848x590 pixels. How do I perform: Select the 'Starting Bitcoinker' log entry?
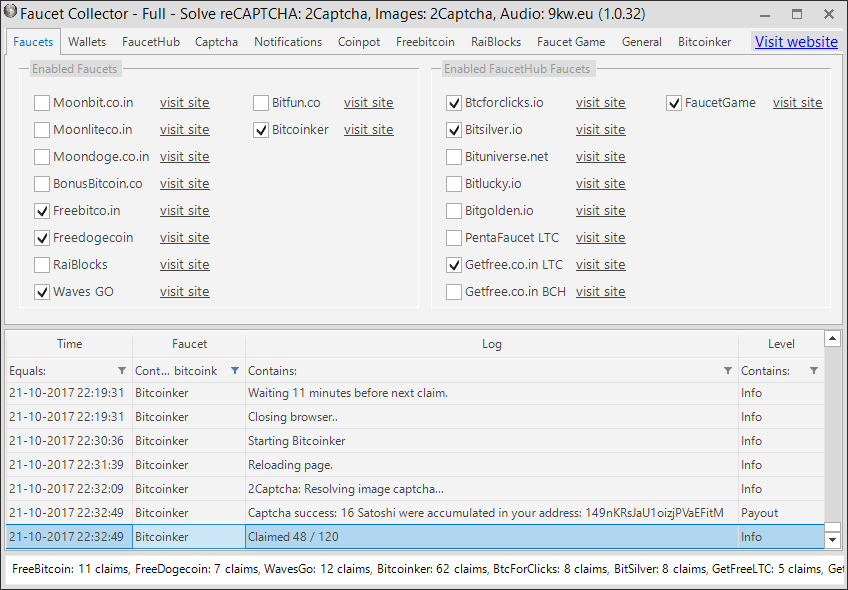click(415, 441)
